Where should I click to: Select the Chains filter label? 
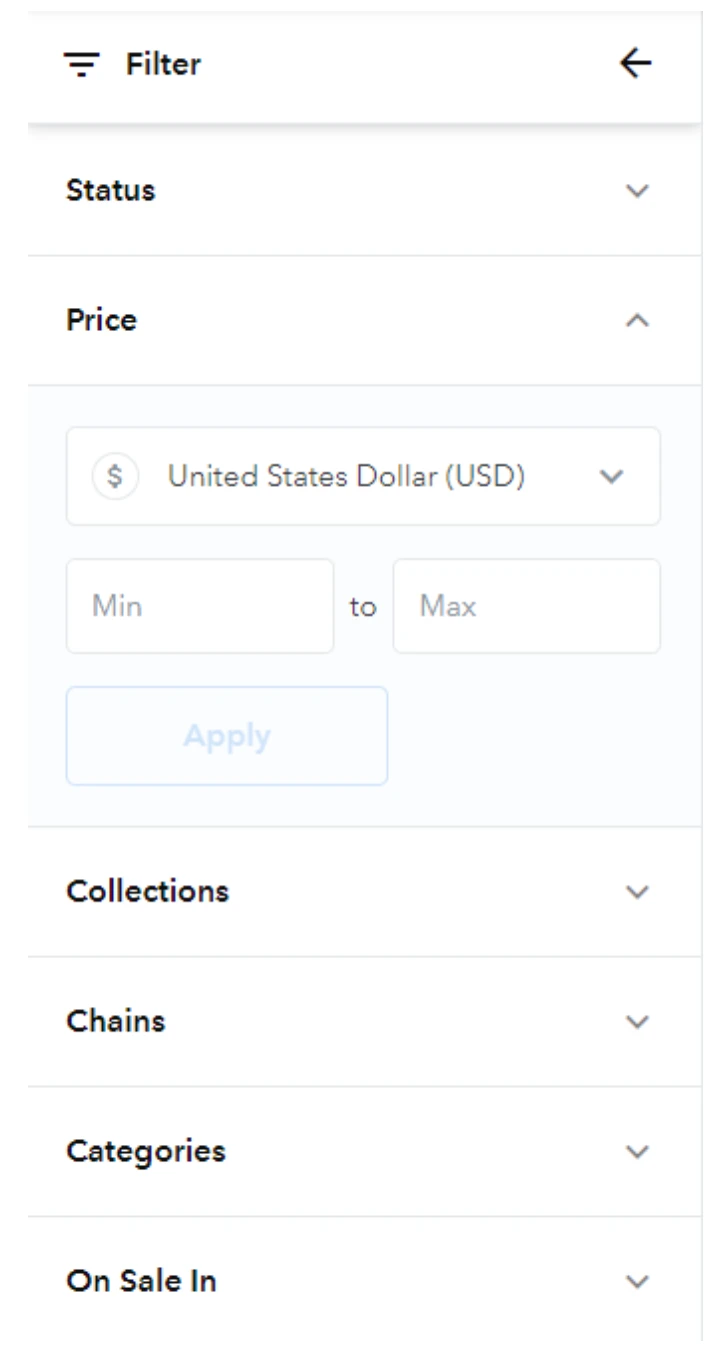click(x=115, y=1021)
